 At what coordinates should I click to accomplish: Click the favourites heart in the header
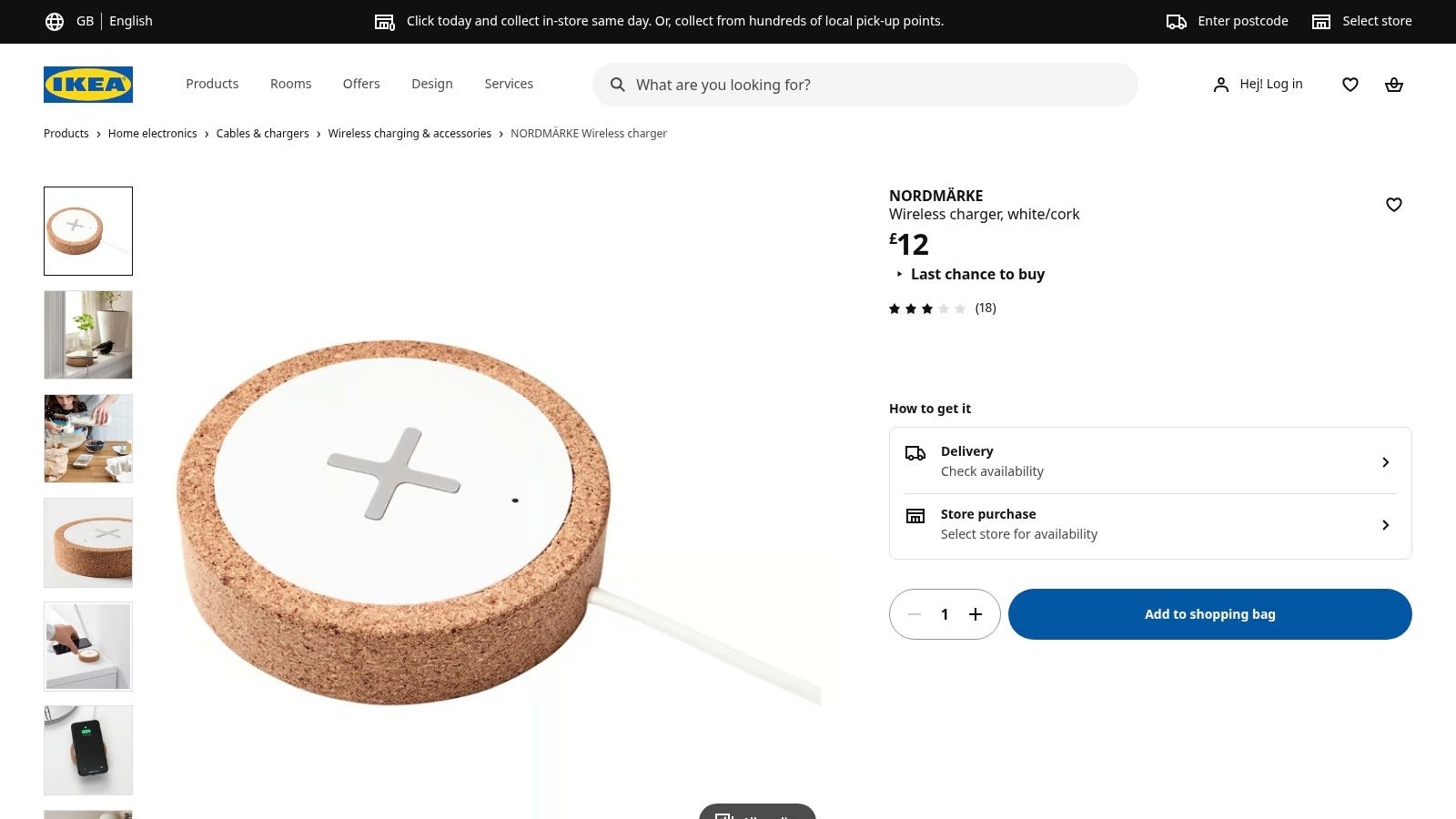pos(1350,84)
